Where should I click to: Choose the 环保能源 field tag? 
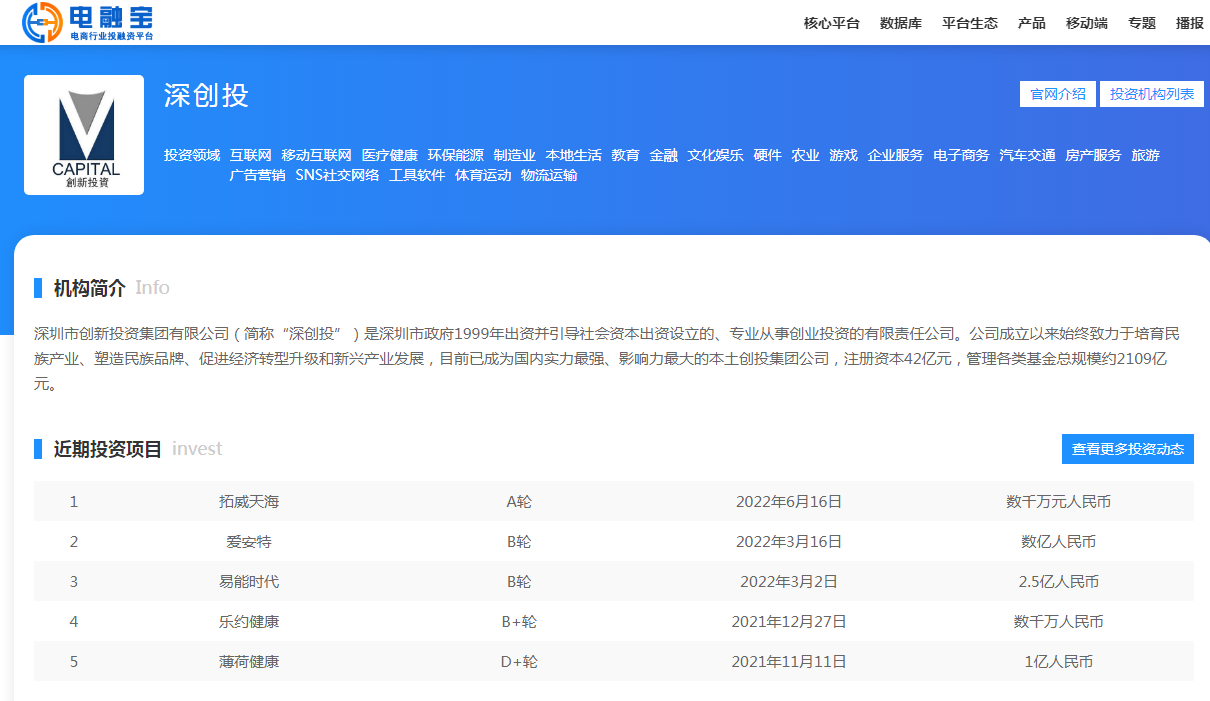(456, 155)
